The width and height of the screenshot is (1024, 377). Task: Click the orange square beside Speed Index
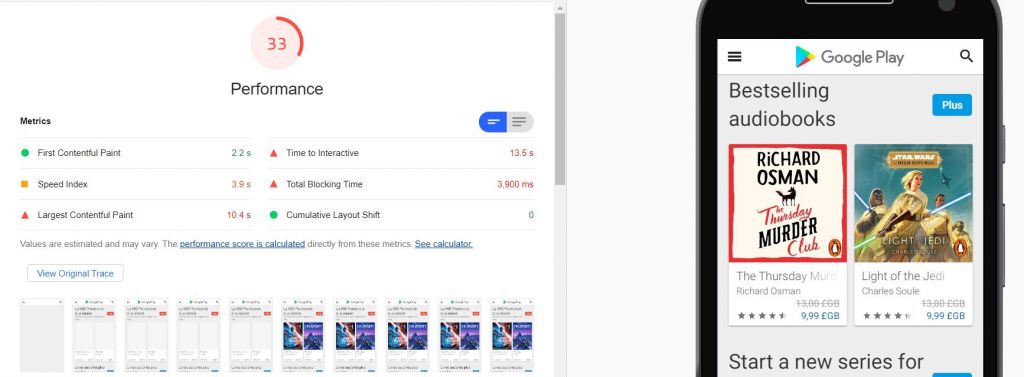pos(25,184)
